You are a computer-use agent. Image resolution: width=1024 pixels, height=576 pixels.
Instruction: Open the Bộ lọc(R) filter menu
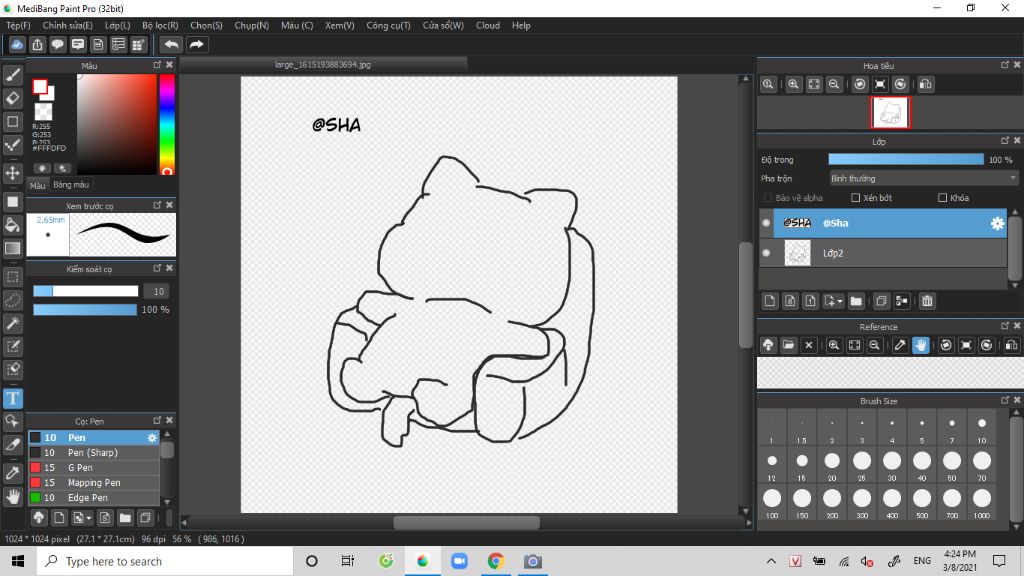coord(160,25)
